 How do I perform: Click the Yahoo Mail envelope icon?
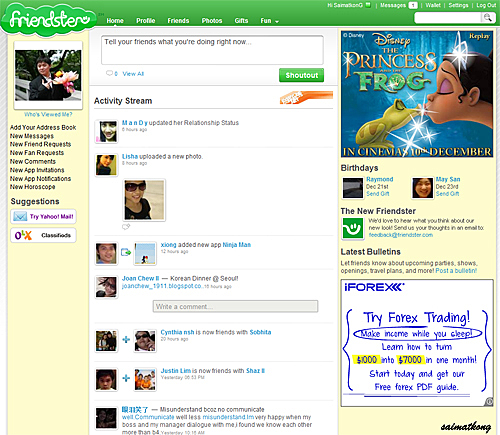20,216
